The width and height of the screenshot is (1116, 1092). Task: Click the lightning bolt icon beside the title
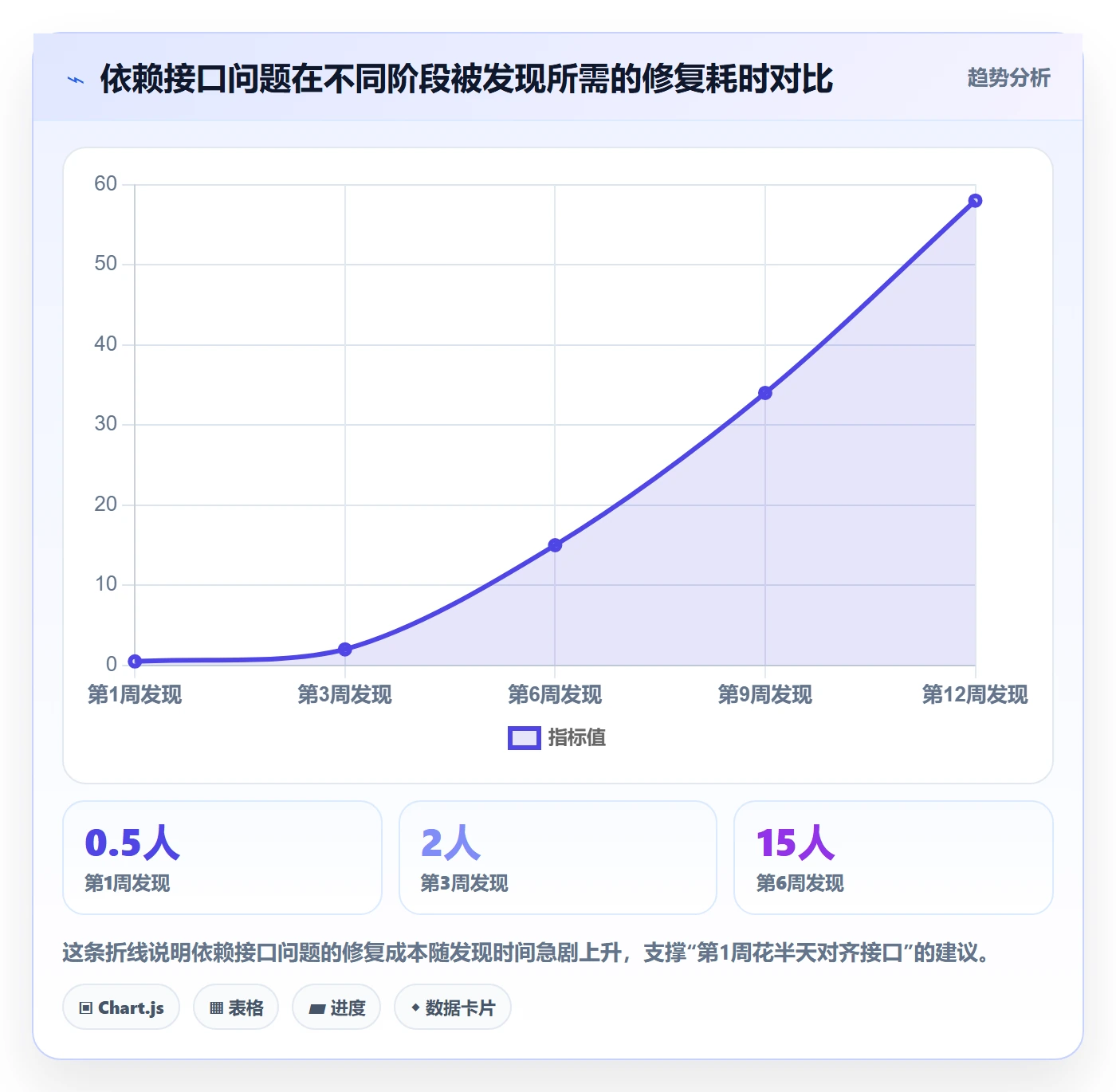tap(76, 80)
